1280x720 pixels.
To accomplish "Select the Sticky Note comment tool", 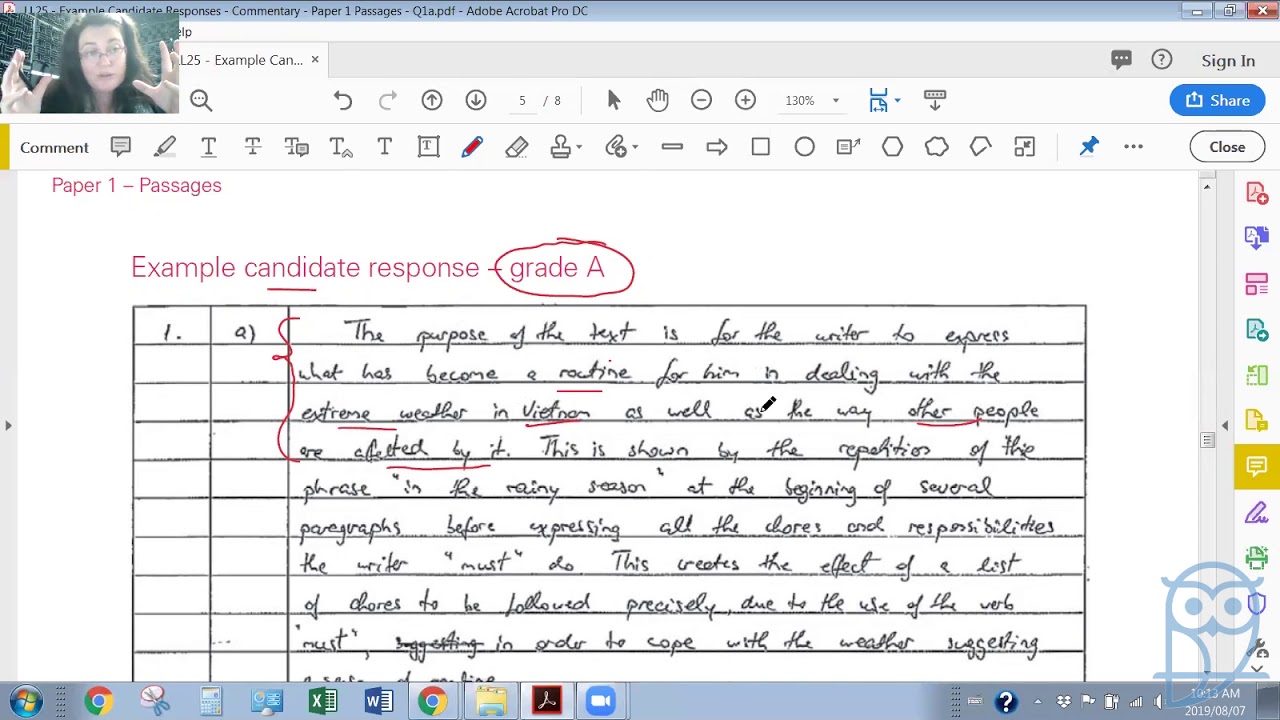I will pos(121,147).
